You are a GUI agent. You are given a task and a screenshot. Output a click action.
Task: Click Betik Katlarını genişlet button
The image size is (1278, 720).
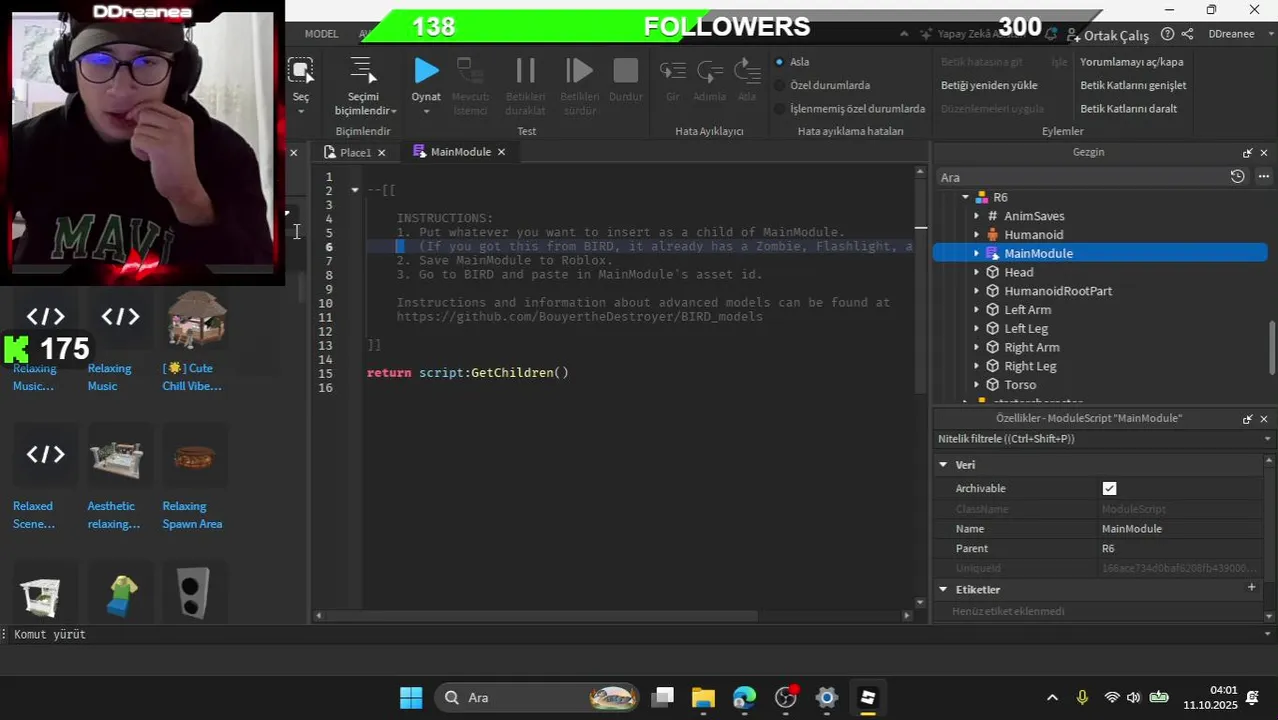pyautogui.click(x=1133, y=86)
